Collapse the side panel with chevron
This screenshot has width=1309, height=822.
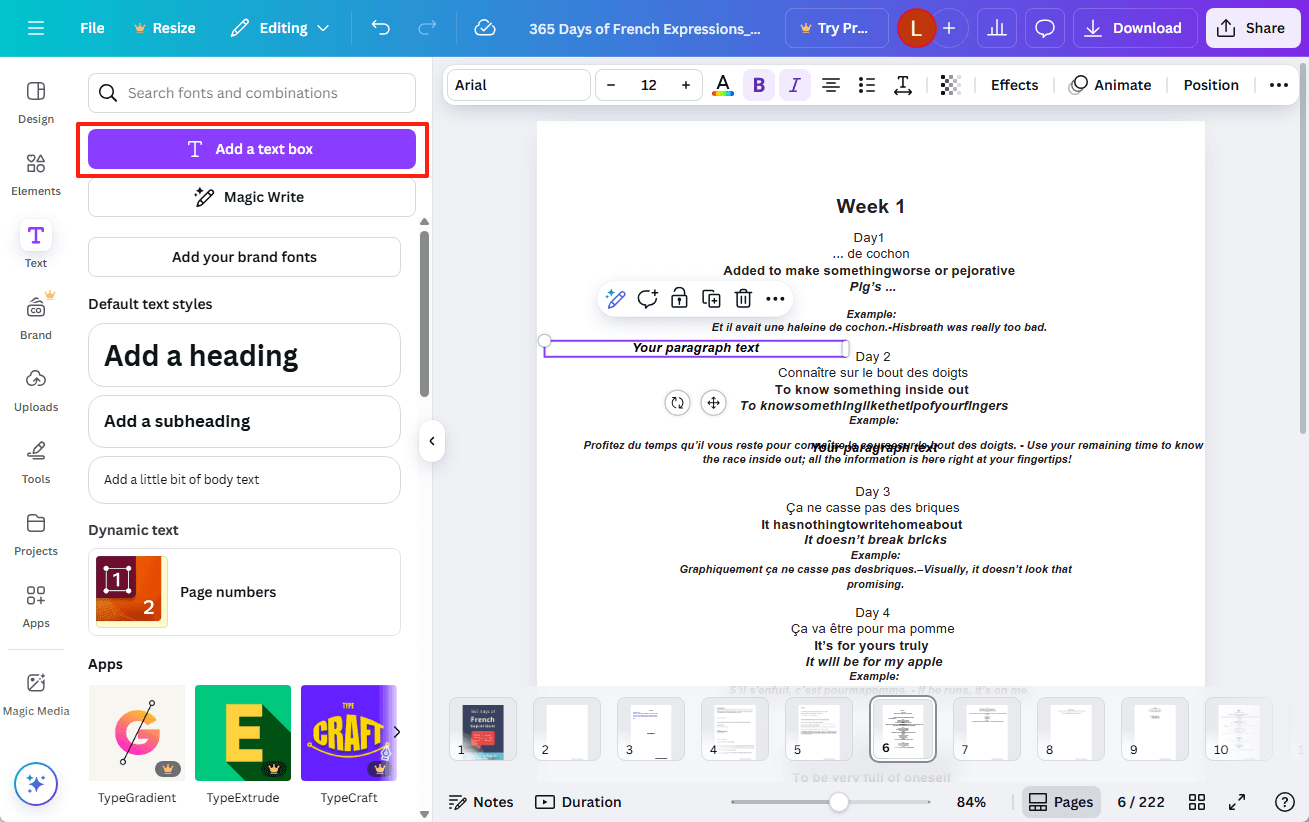point(432,441)
